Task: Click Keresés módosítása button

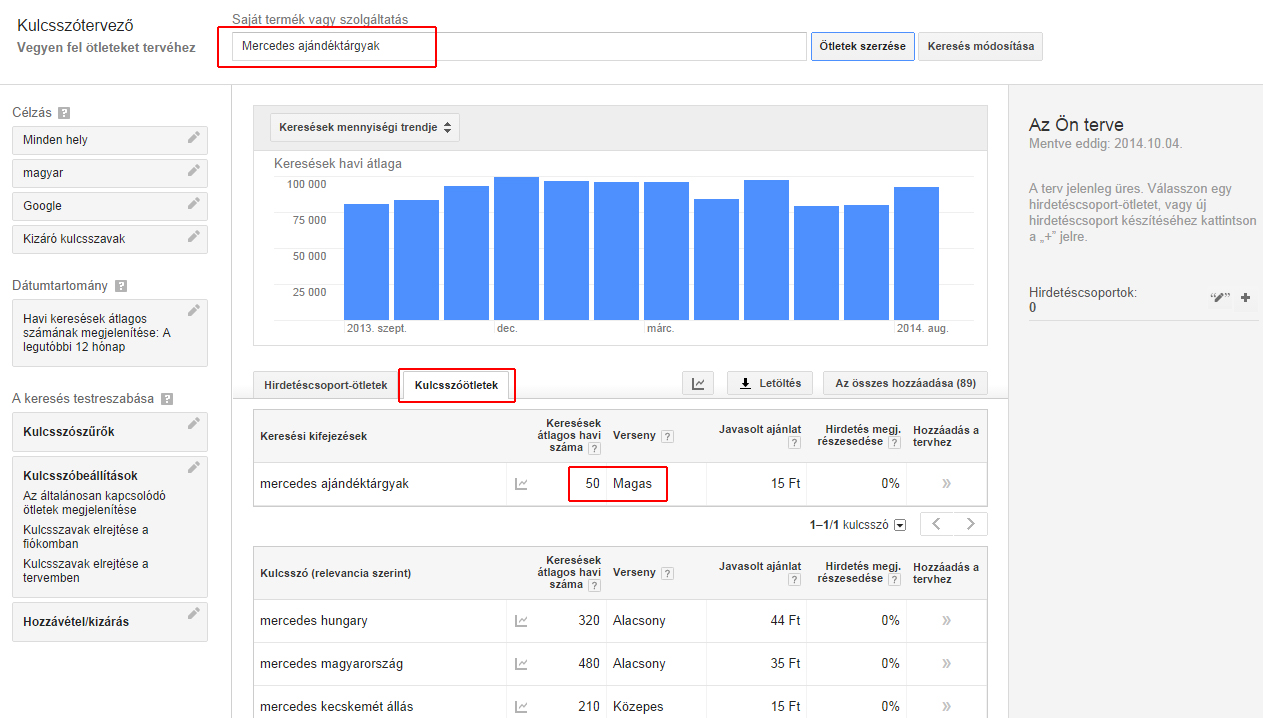Action: click(980, 46)
